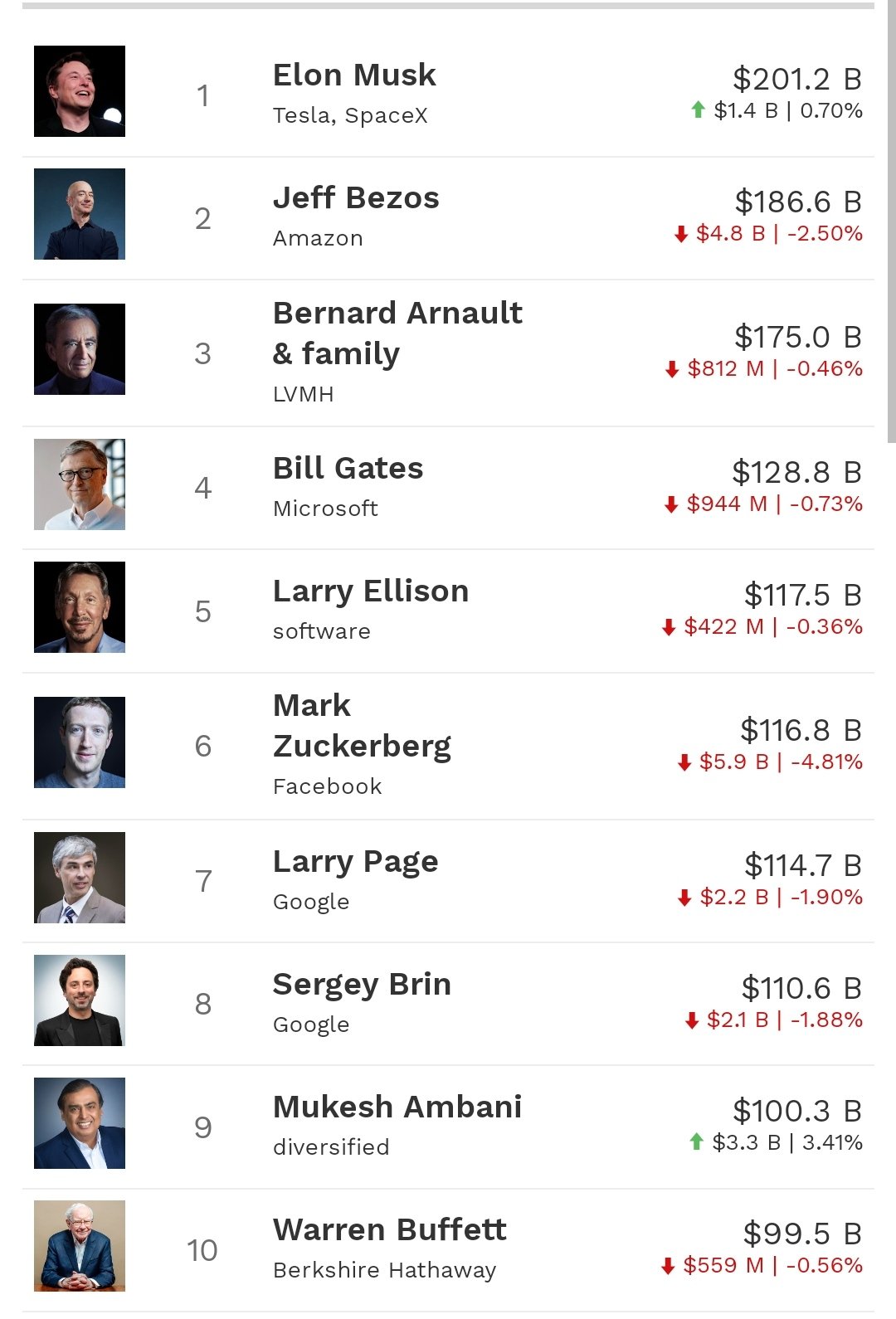Click the Bernard Arnault & family name link

tap(398, 332)
